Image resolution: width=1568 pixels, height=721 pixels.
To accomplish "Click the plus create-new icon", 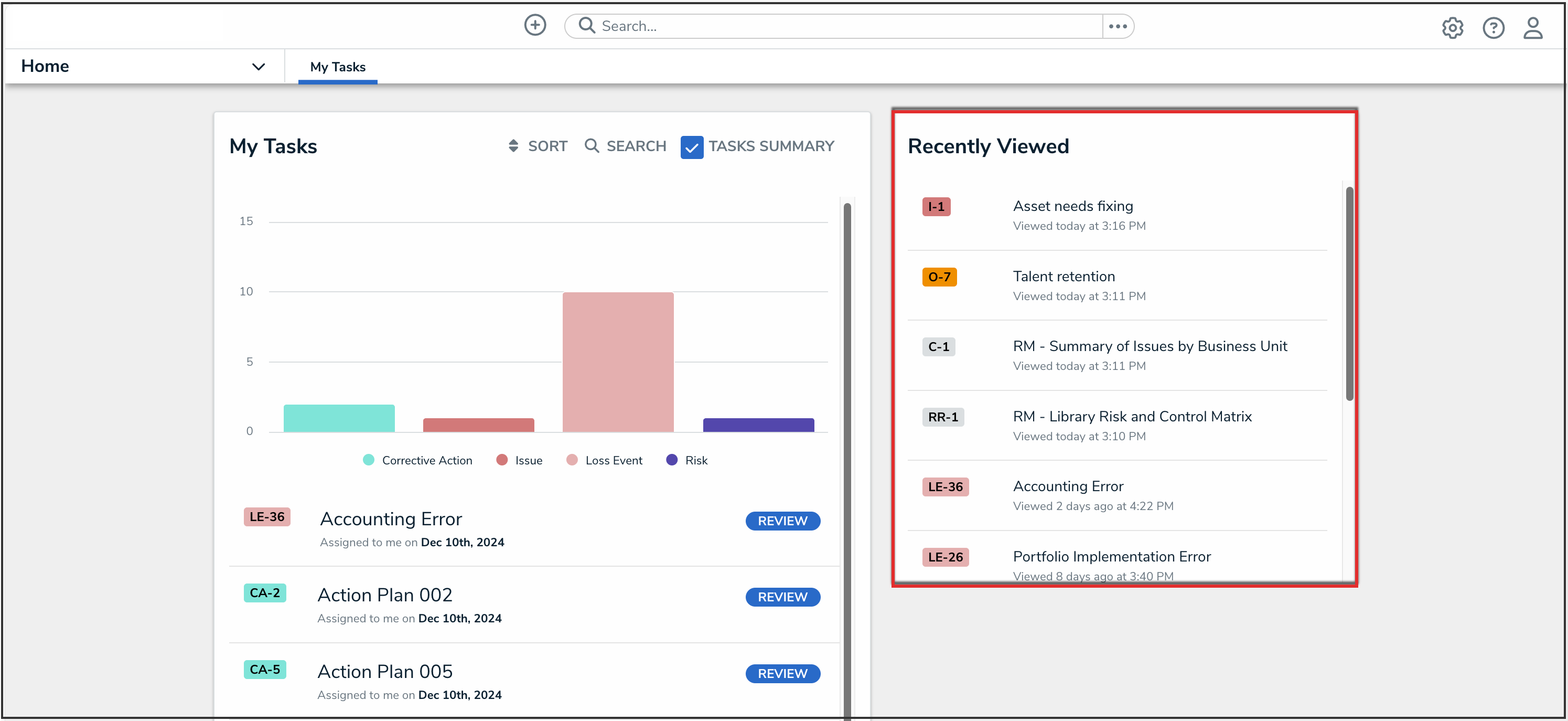I will (535, 26).
